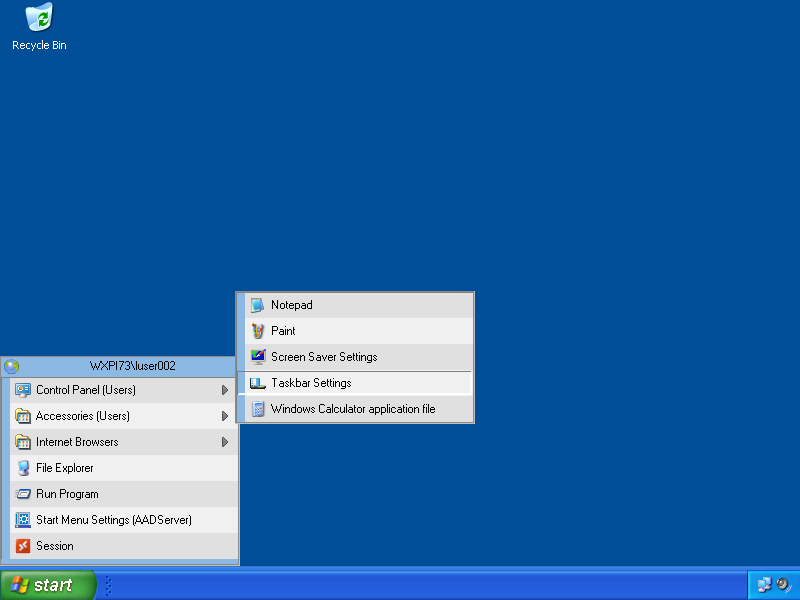Click the WXPI73\luser002 header text
The image size is (800, 600).
point(132,366)
